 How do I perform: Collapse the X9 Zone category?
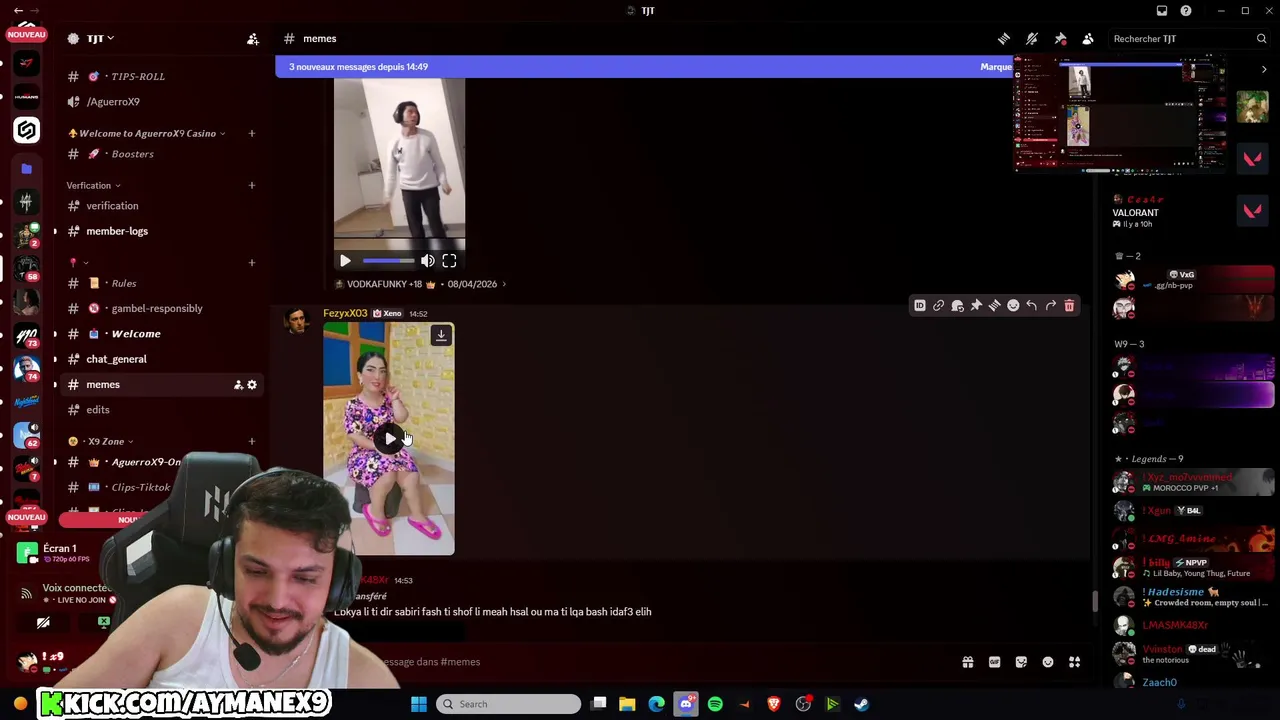pos(101,441)
